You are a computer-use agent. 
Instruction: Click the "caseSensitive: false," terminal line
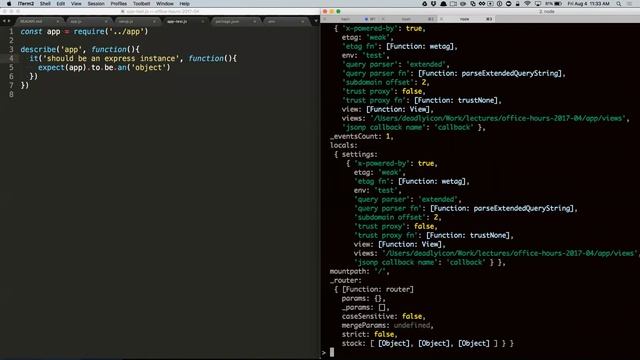(384, 316)
